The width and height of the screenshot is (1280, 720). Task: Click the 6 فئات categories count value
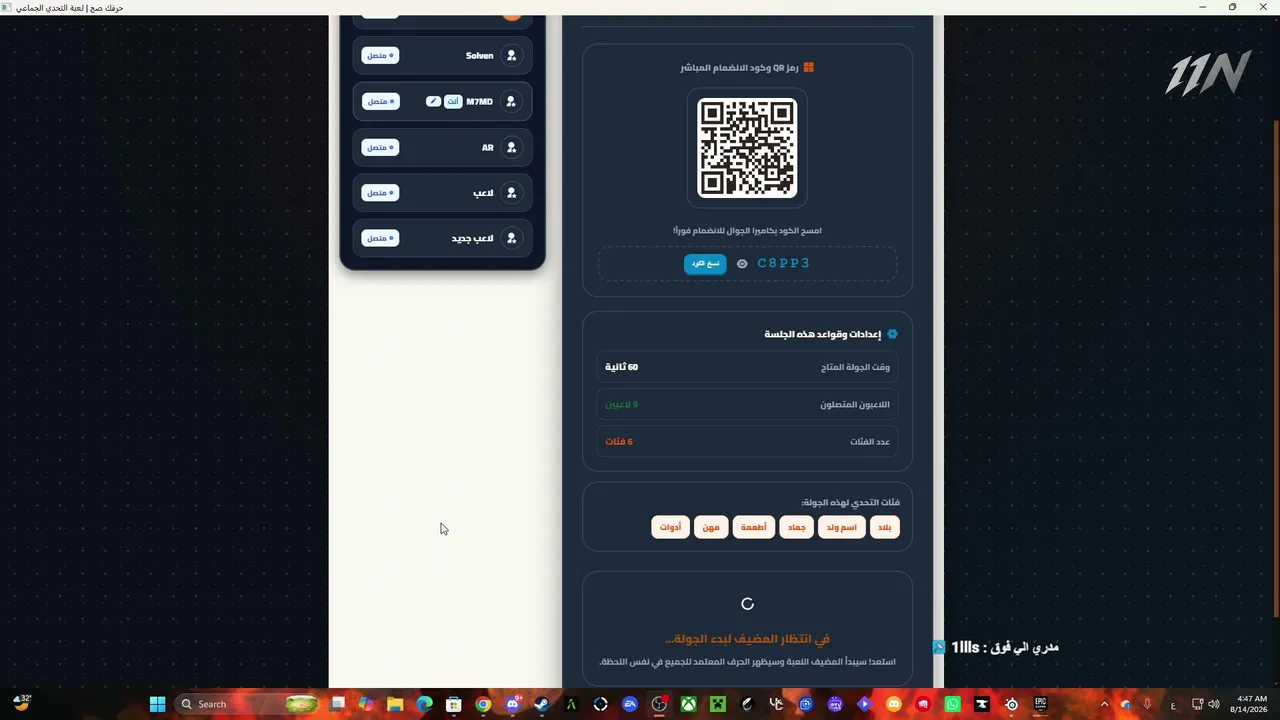619,441
